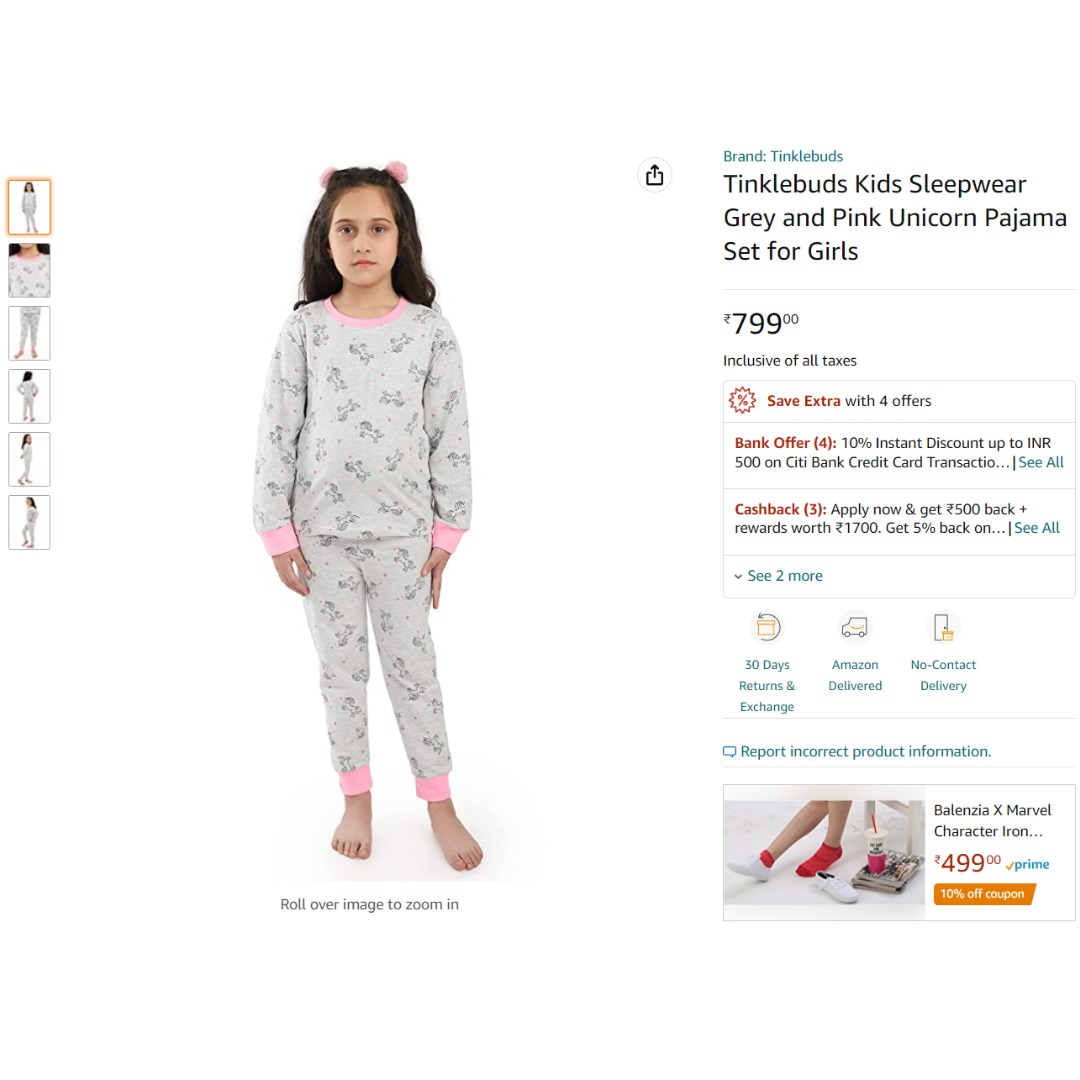Click the socks ad image
This screenshot has width=1080, height=1080.
824,852
